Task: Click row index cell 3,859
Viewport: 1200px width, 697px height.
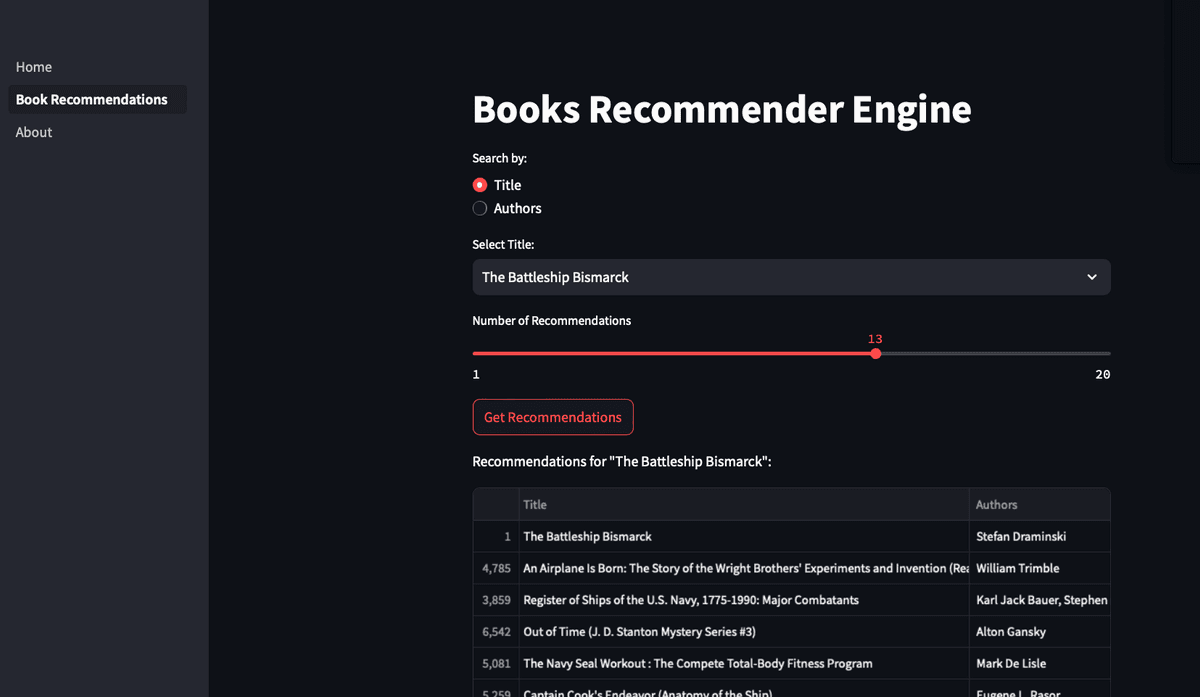Action: click(x=496, y=600)
